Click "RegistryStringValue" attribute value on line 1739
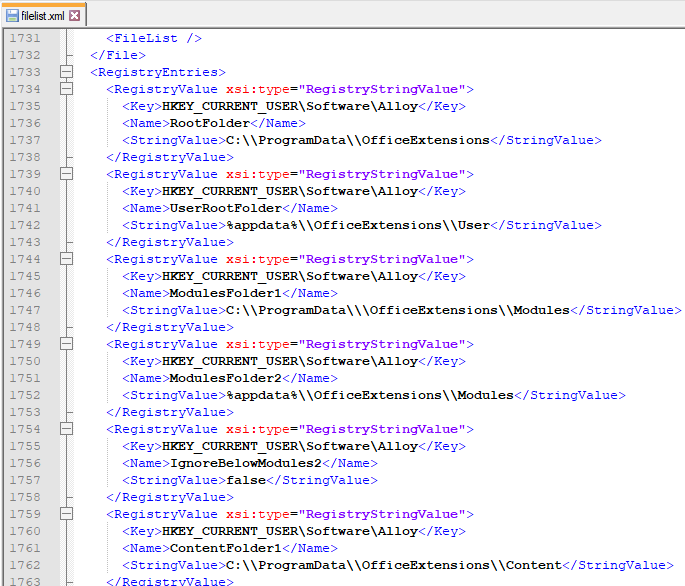The width and height of the screenshot is (685, 586). (382, 174)
